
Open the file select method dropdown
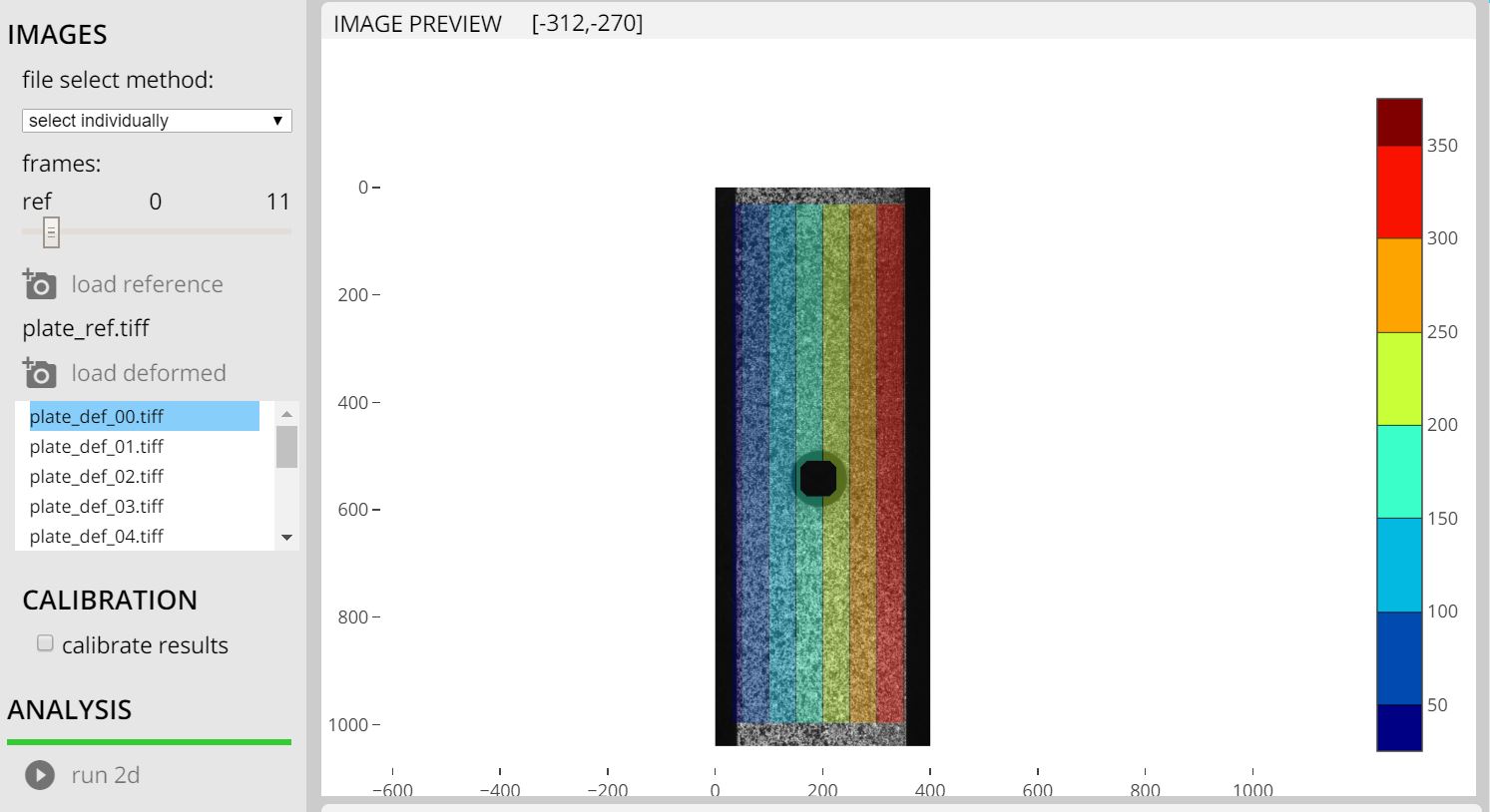point(277,120)
